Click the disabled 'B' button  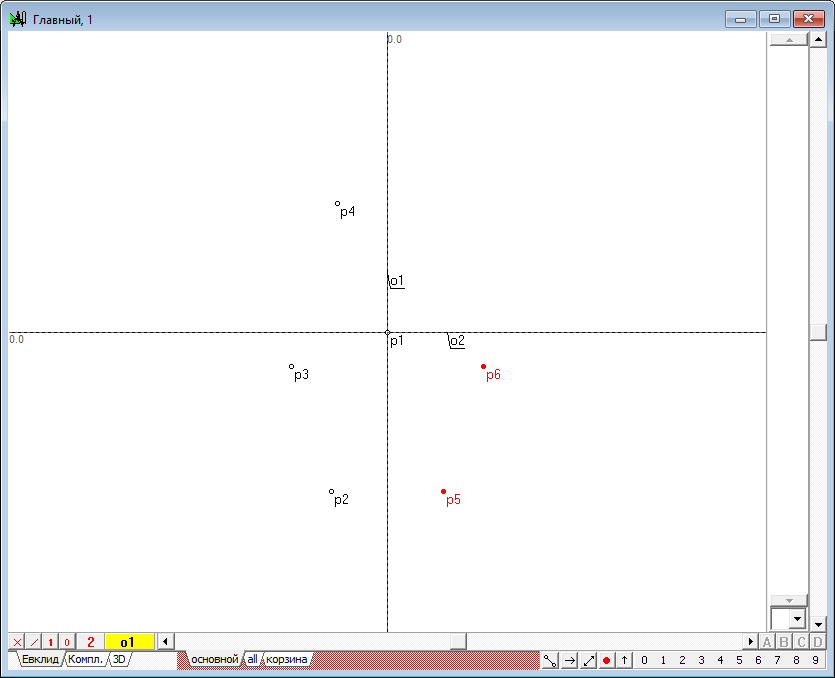(784, 642)
